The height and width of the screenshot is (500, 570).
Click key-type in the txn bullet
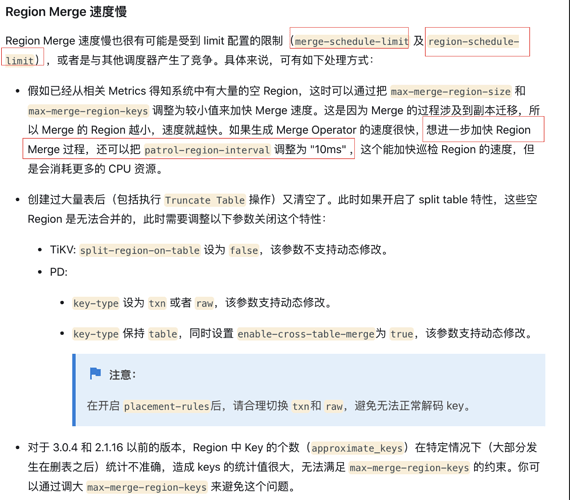point(96,303)
